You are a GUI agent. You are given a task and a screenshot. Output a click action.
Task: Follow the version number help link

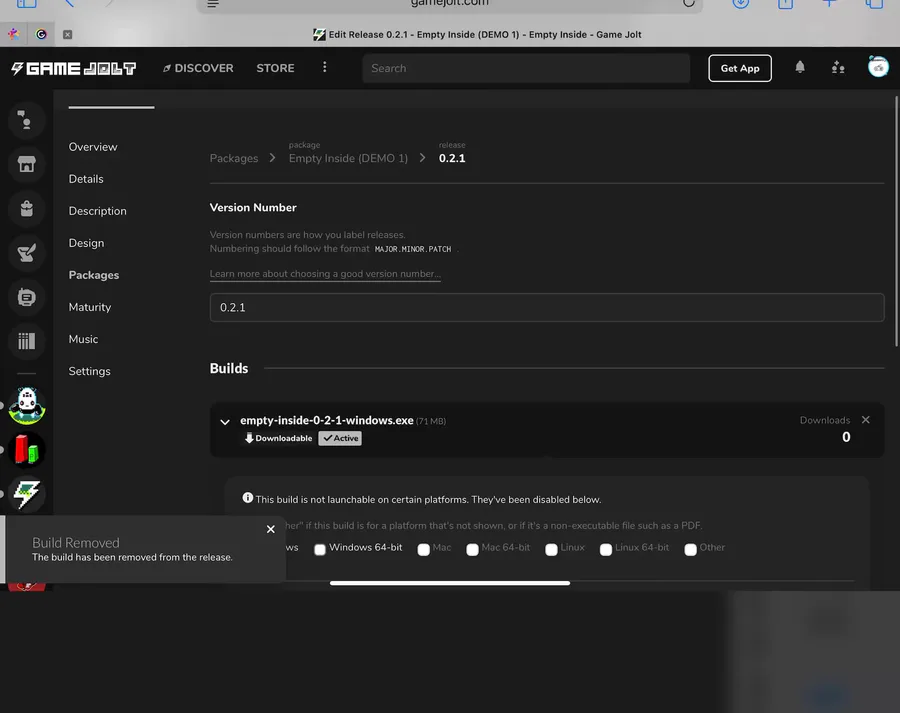click(x=325, y=274)
